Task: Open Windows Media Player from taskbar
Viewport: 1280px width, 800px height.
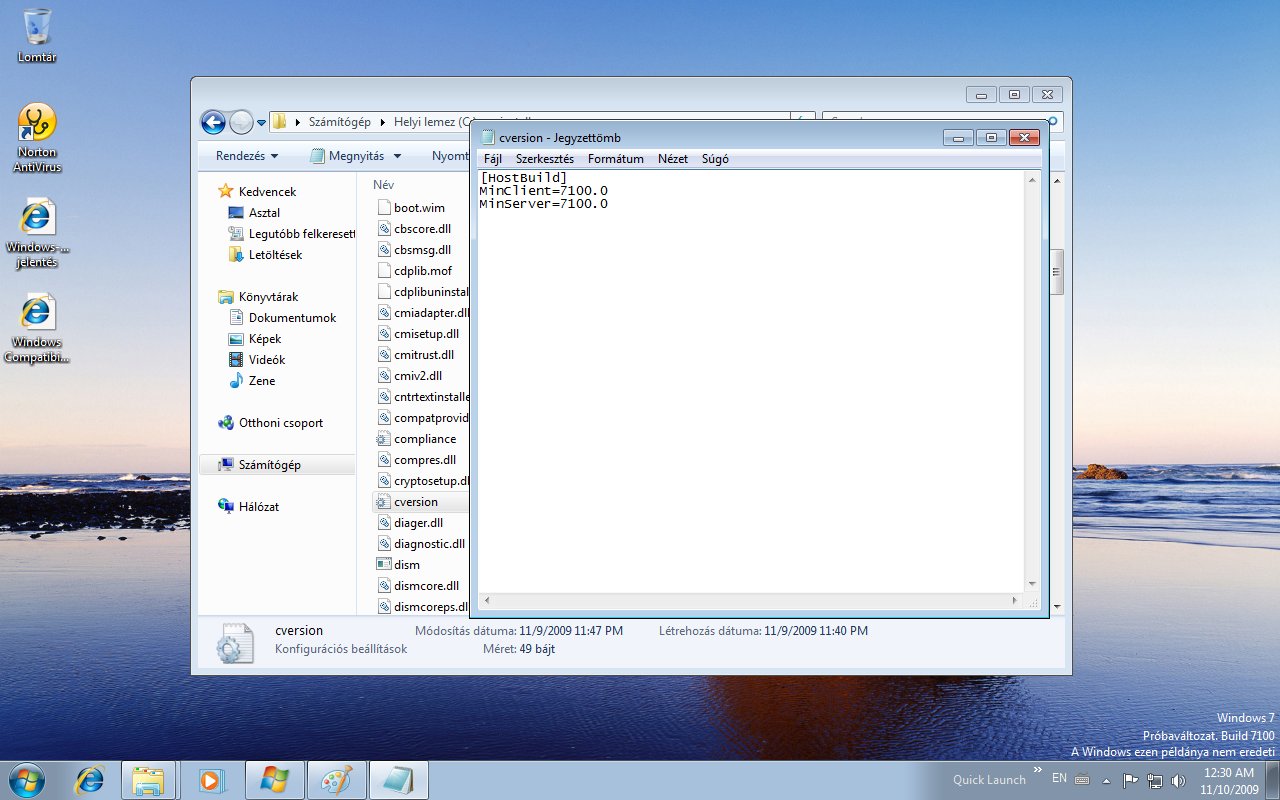Action: click(x=212, y=779)
